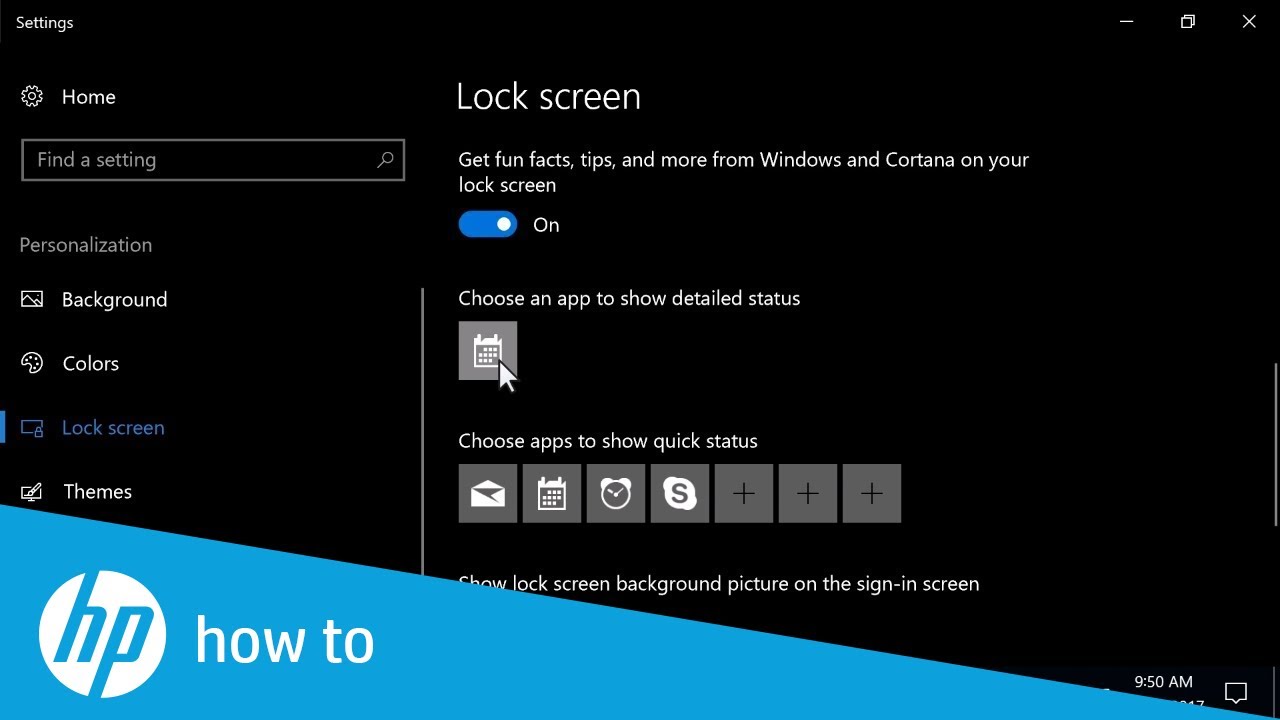Toggle off fun facts and tips switch
This screenshot has width=1280, height=720.
click(487, 224)
